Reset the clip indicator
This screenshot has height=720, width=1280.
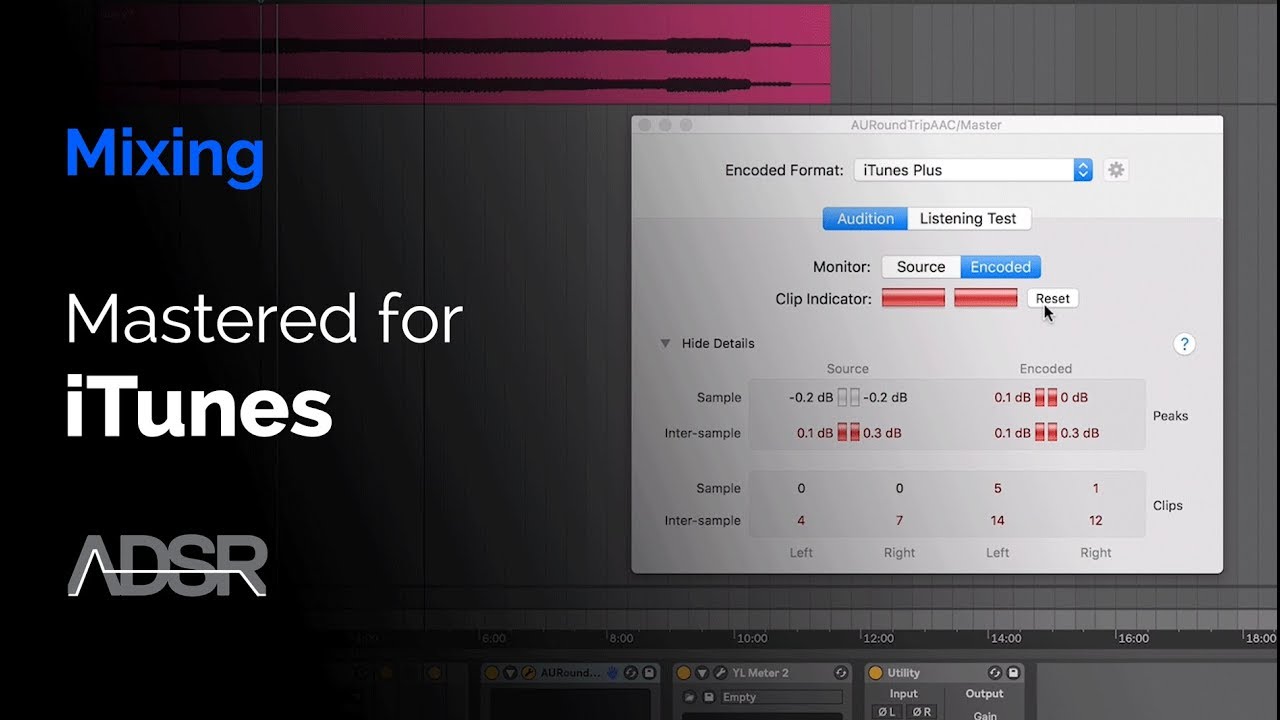pos(1052,298)
